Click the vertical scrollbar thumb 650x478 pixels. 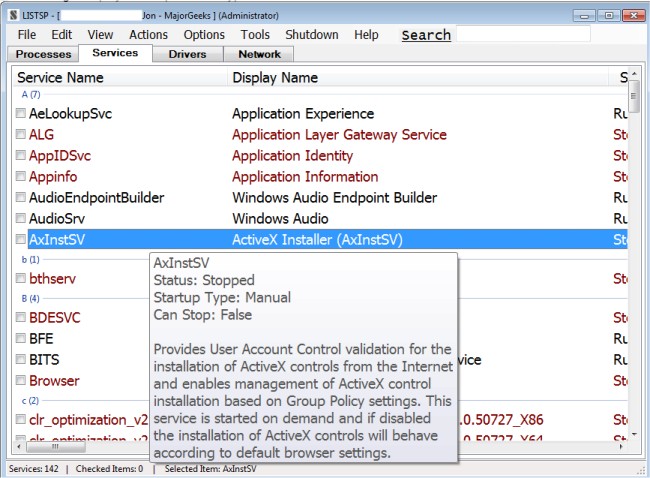(633, 99)
